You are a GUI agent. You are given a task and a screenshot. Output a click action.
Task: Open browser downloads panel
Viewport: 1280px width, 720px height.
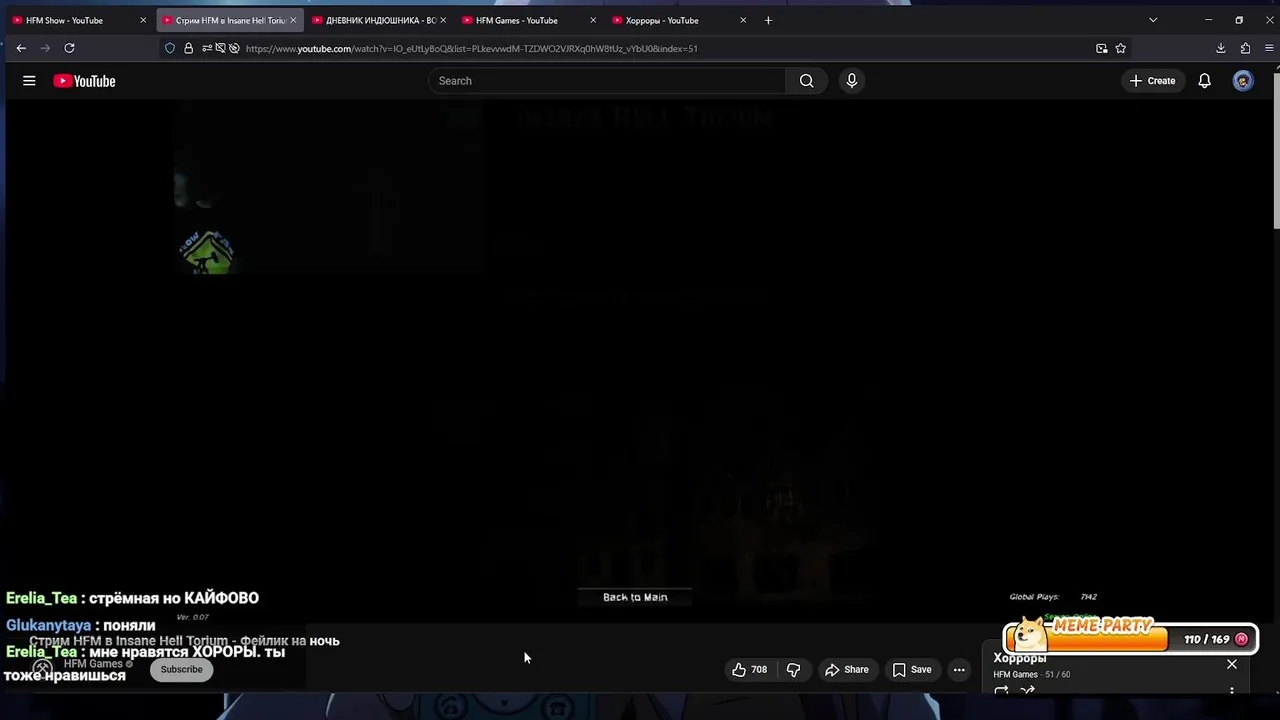(1221, 48)
